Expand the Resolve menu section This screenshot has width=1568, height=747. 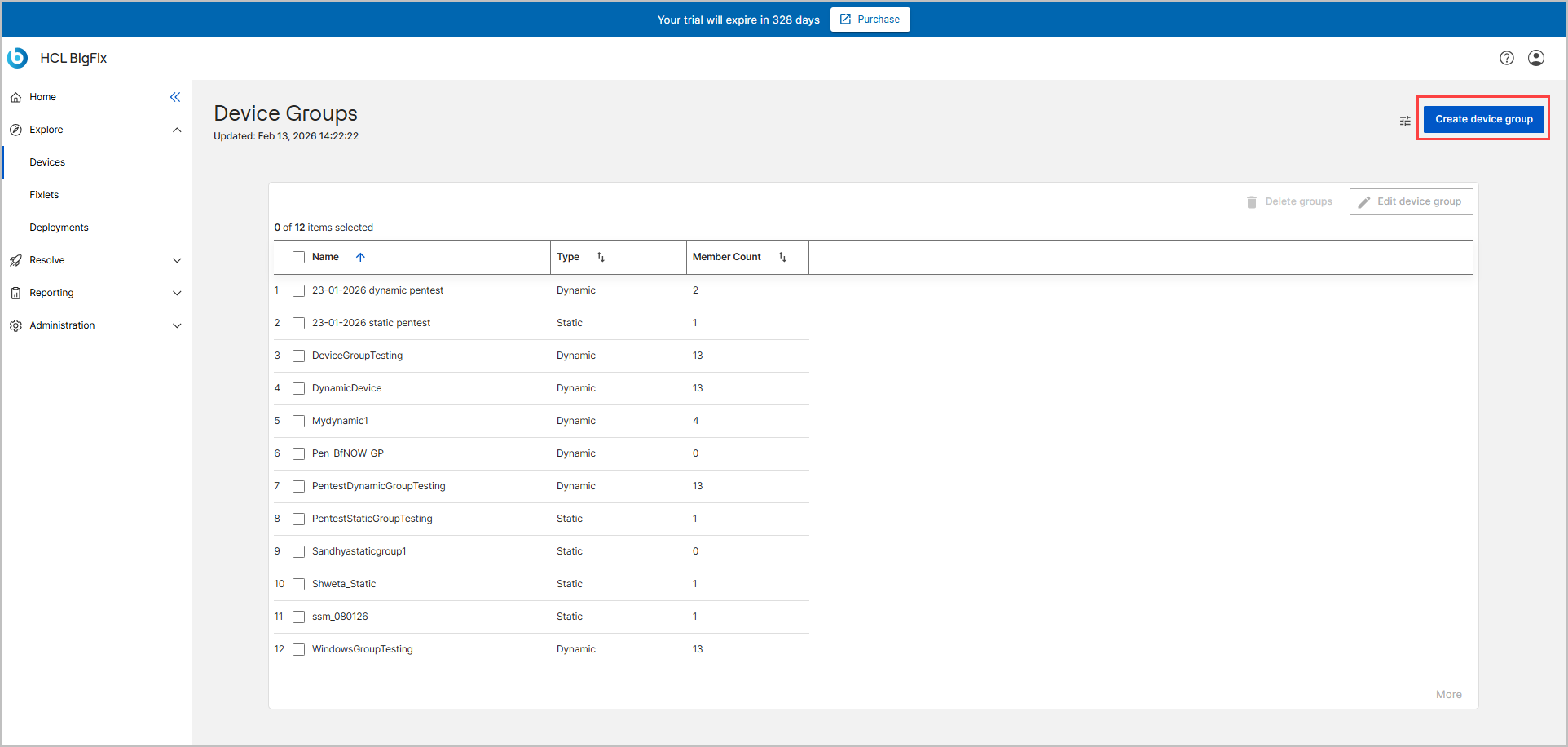(x=177, y=260)
